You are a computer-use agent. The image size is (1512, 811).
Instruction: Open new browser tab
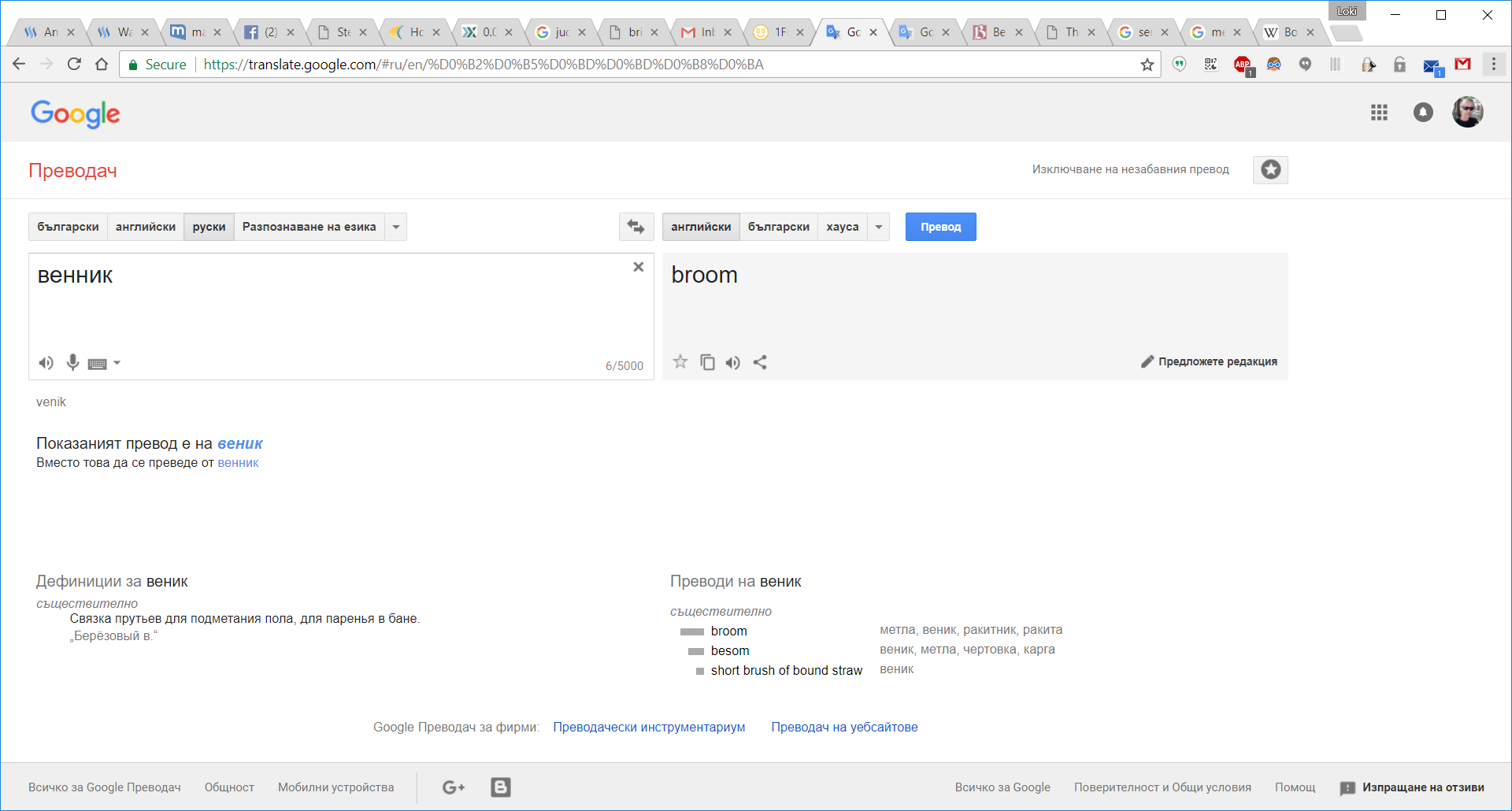(1347, 33)
